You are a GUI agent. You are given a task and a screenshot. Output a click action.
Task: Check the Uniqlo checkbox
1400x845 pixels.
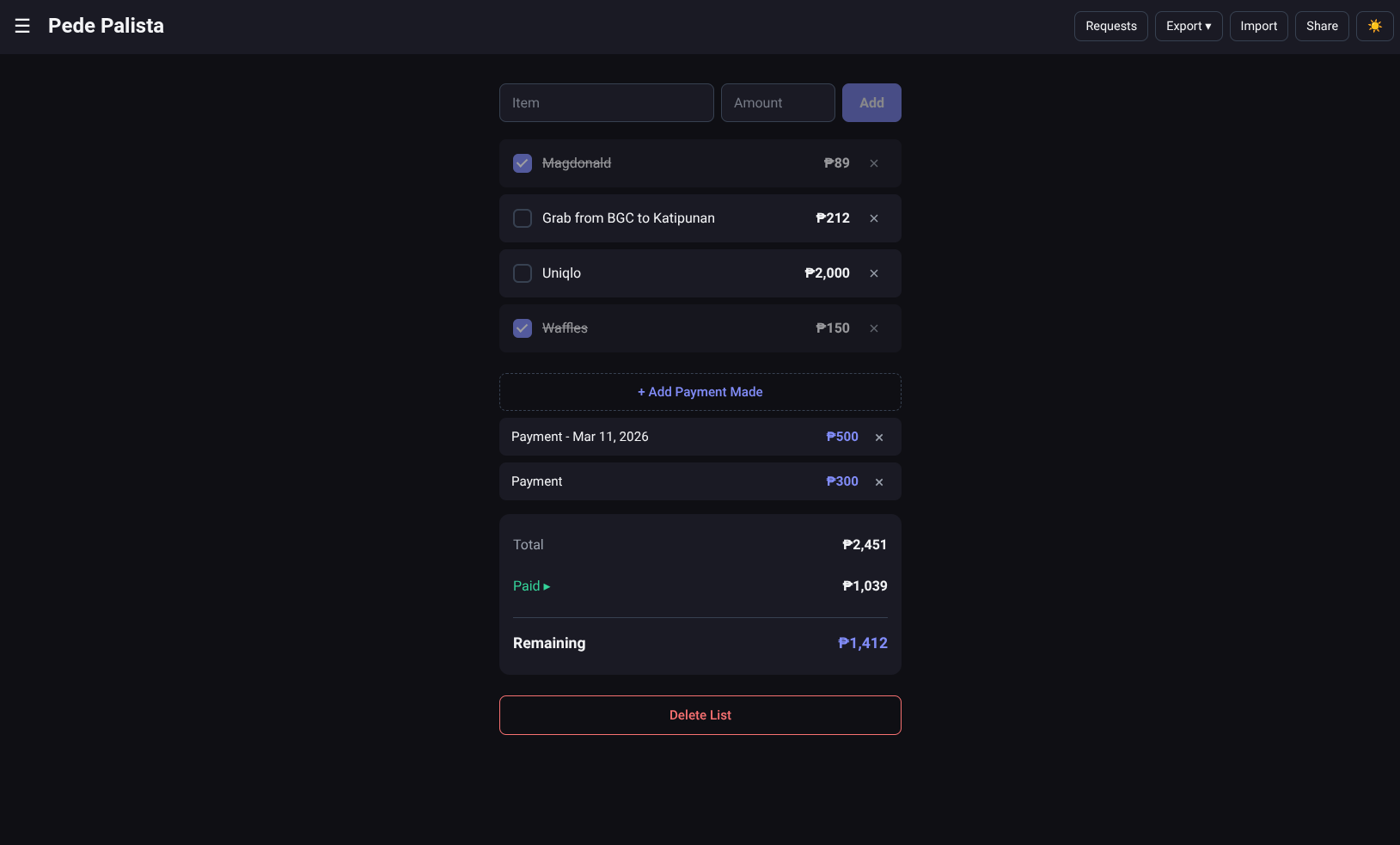[x=523, y=273]
